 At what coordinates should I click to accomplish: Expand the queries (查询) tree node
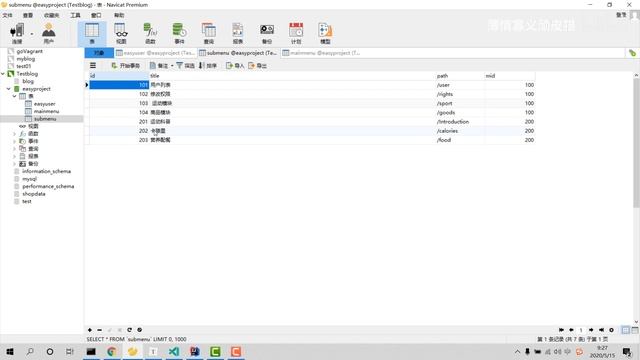[x=15, y=149]
